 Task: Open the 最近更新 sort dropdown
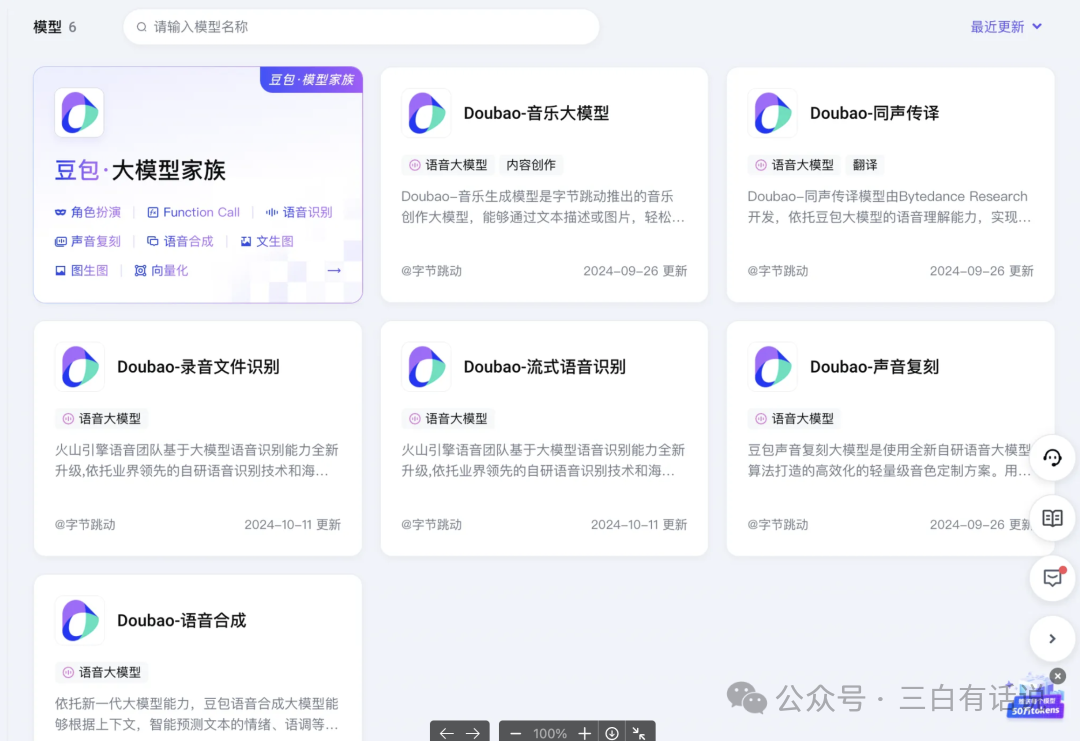(1006, 27)
